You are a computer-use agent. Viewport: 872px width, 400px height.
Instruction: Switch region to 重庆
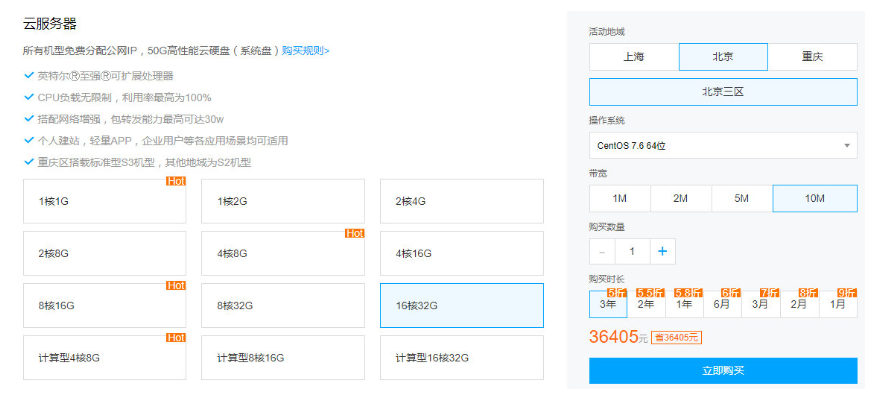[x=812, y=57]
